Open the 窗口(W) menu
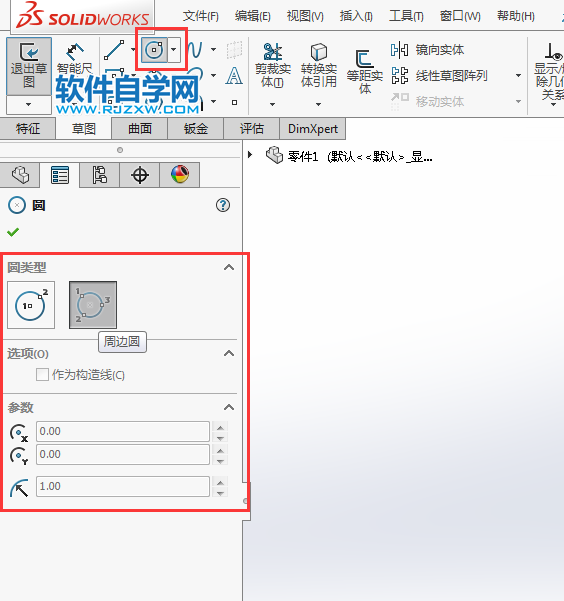Image resolution: width=564 pixels, height=601 pixels. [460, 16]
